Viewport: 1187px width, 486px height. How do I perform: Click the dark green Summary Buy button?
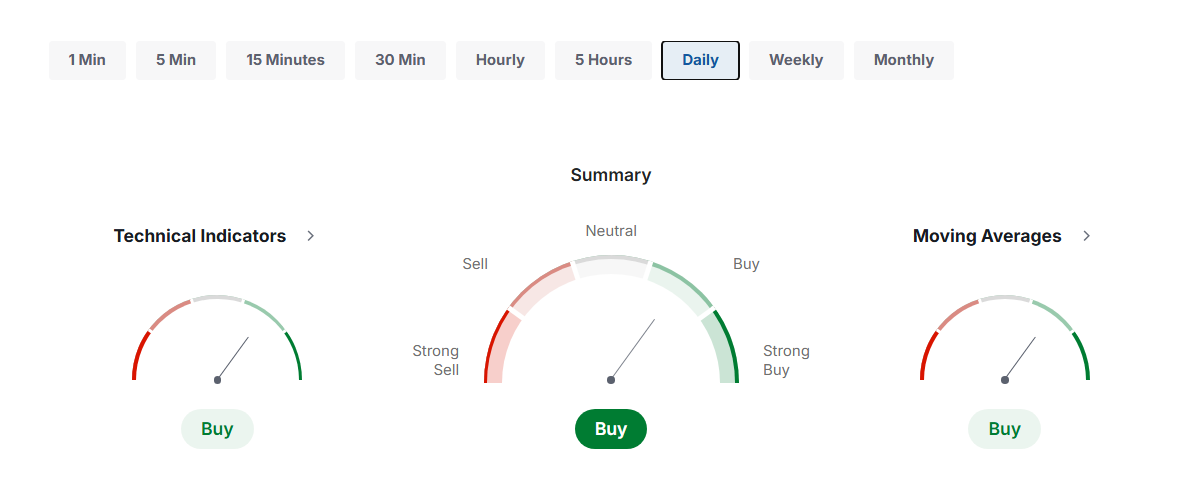point(611,429)
